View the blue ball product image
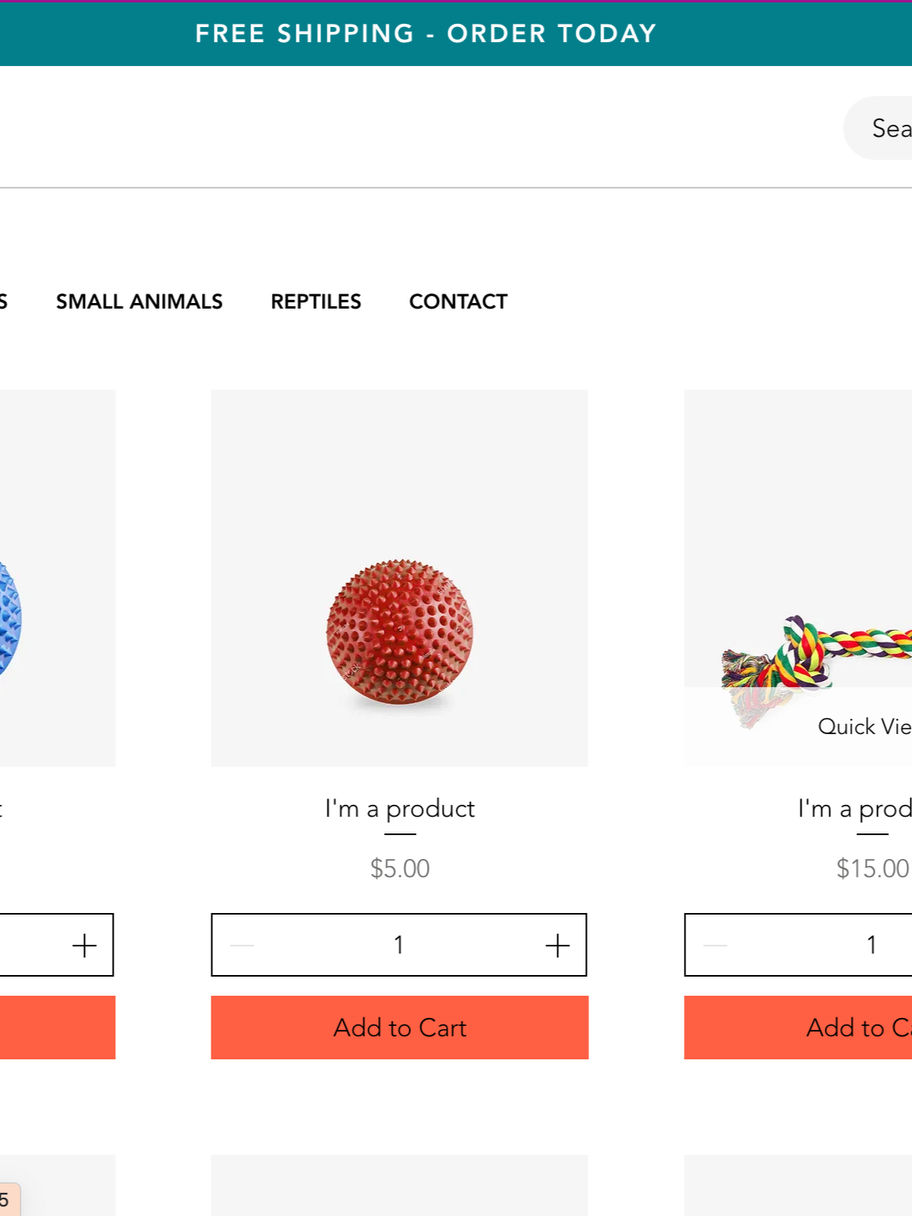Image resolution: width=912 pixels, height=1216 pixels. click(x=30, y=620)
